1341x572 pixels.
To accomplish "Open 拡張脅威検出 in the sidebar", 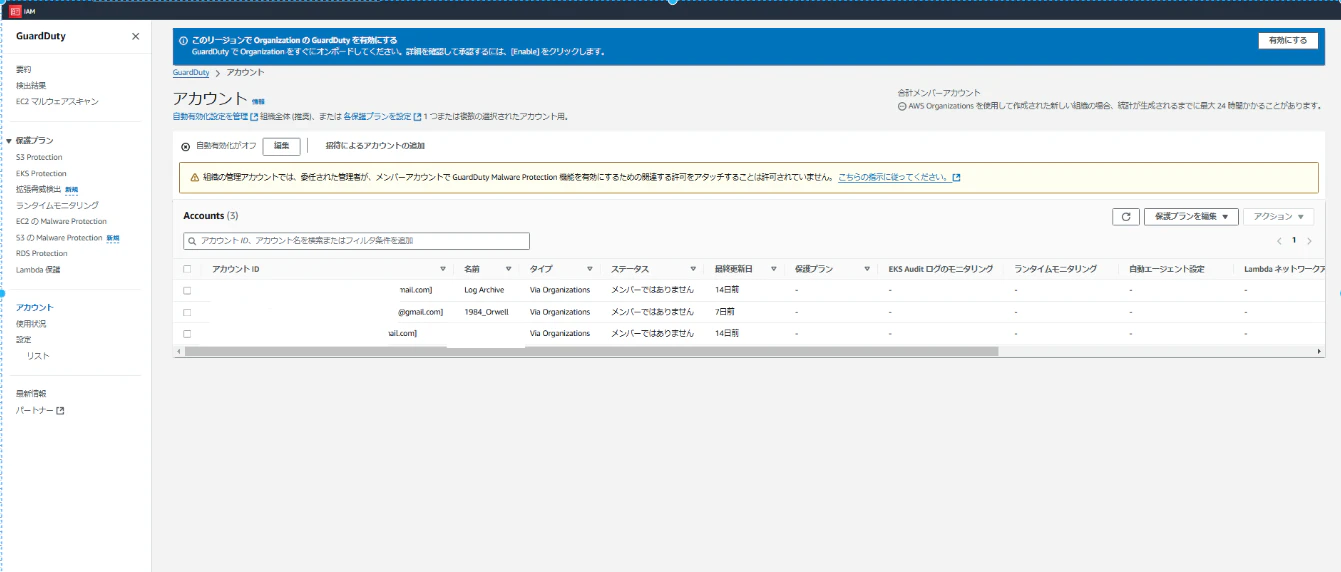I will pos(39,189).
